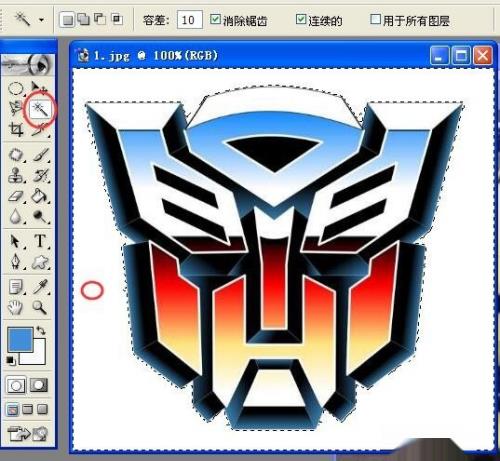Select the Type tool
Viewport: 500px width, 461px height.
pos(41,241)
